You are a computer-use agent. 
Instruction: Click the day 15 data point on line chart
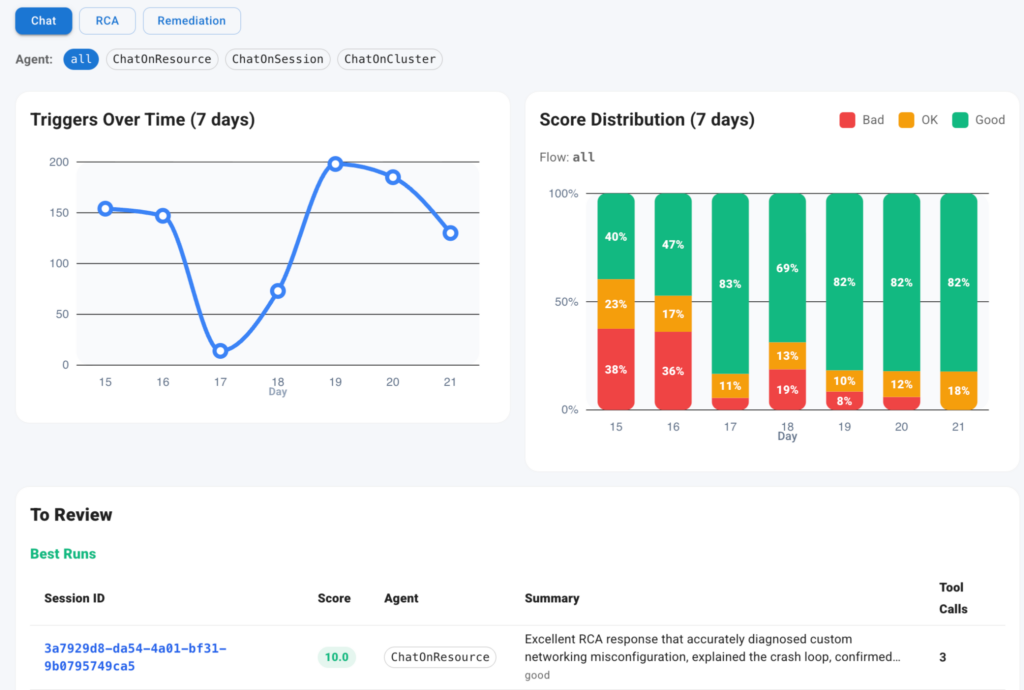pos(105,209)
